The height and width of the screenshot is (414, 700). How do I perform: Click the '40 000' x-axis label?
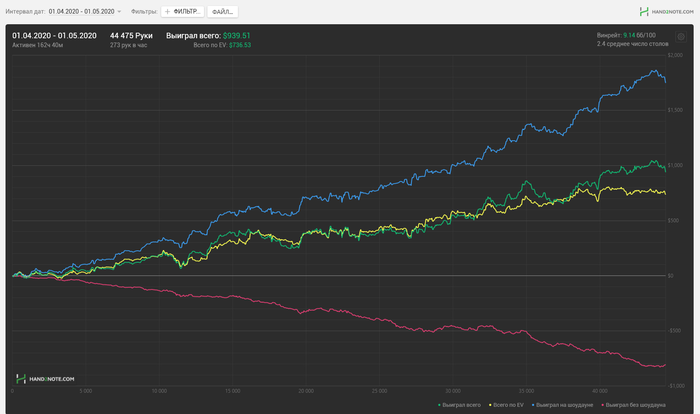(600, 391)
